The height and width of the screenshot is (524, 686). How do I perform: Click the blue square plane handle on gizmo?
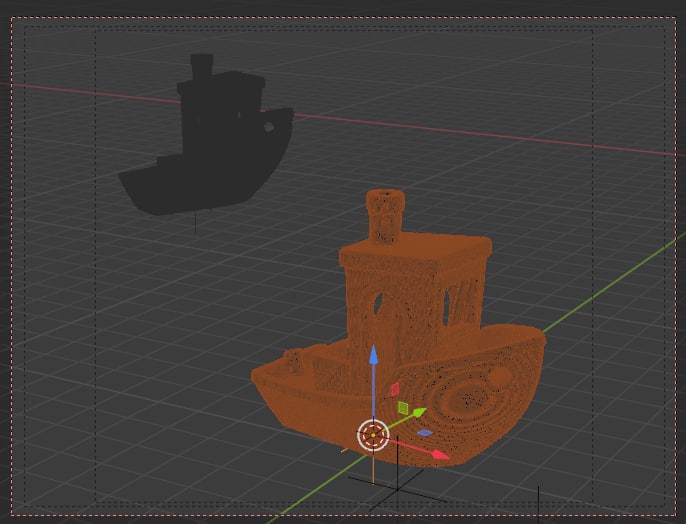click(x=424, y=433)
